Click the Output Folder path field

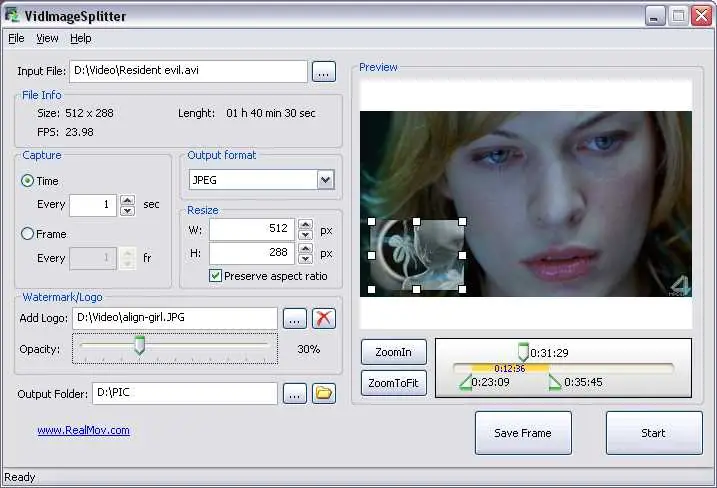pyautogui.click(x=185, y=393)
